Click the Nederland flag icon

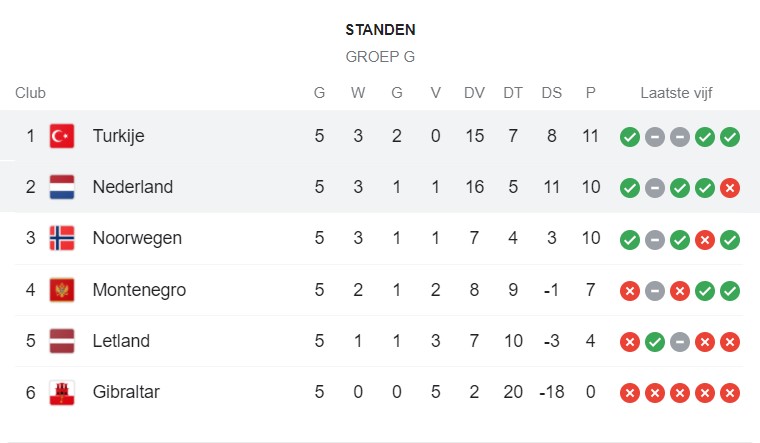click(x=62, y=187)
